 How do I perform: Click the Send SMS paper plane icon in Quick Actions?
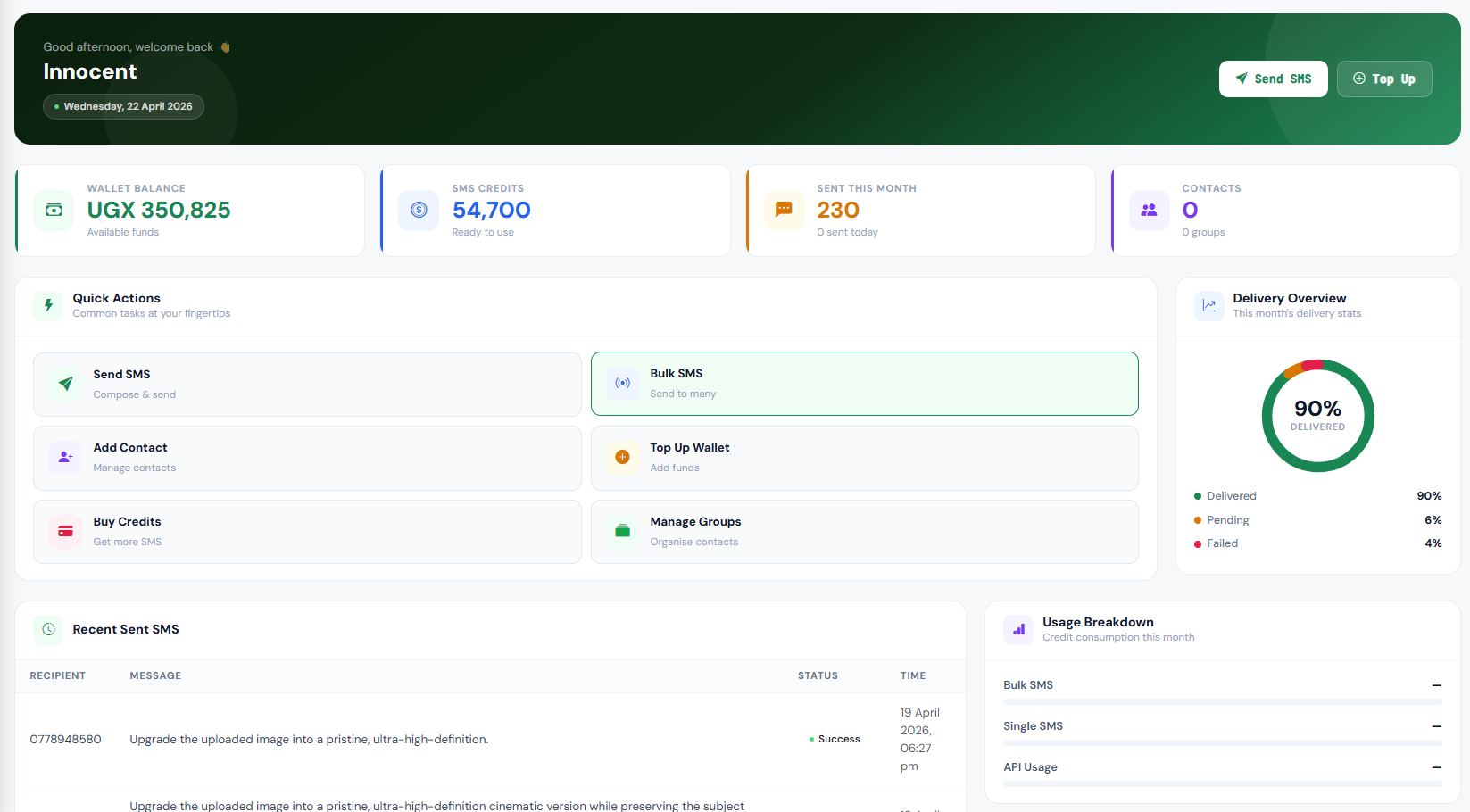65,384
